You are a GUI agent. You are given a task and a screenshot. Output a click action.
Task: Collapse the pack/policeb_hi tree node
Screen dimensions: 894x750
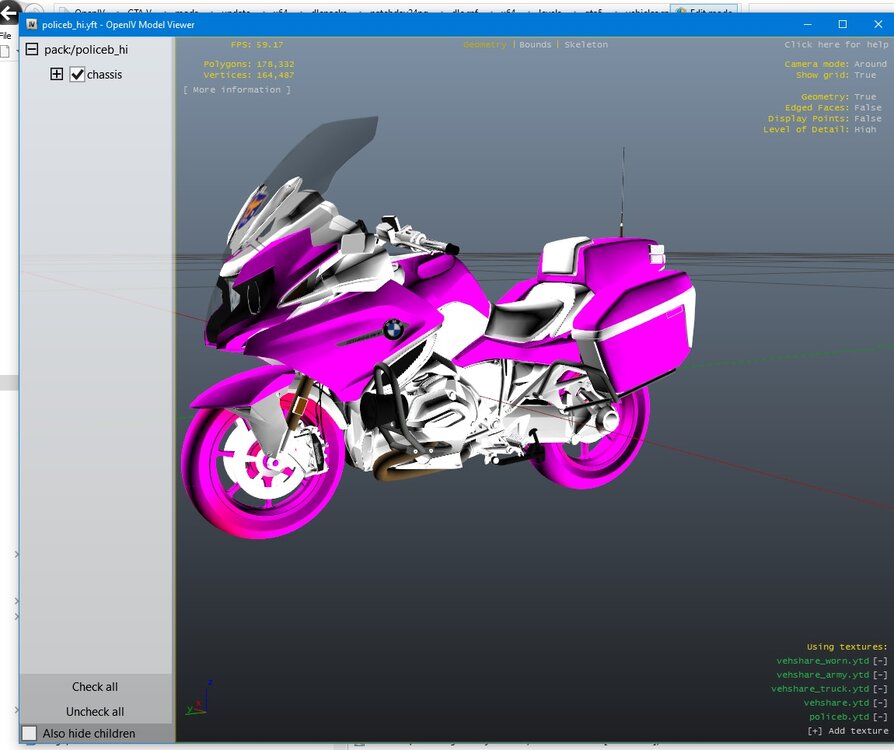coord(32,49)
